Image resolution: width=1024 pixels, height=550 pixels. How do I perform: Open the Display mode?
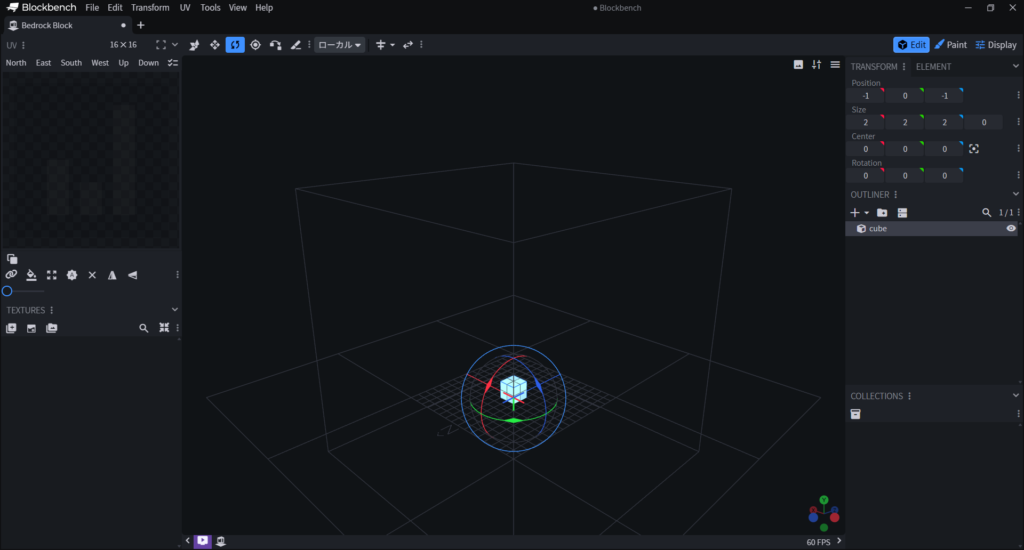coord(995,45)
